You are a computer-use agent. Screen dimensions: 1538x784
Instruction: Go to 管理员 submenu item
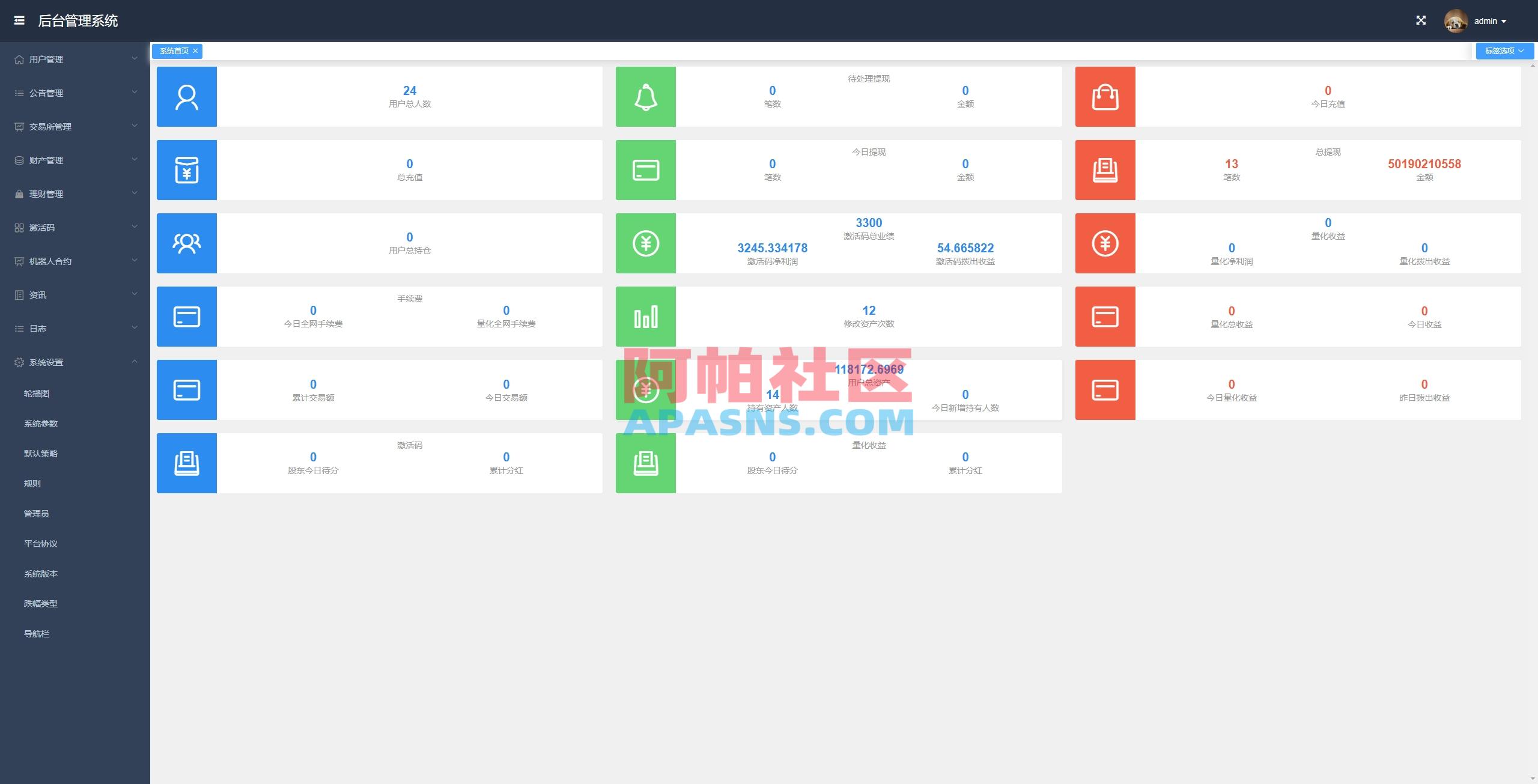37,514
